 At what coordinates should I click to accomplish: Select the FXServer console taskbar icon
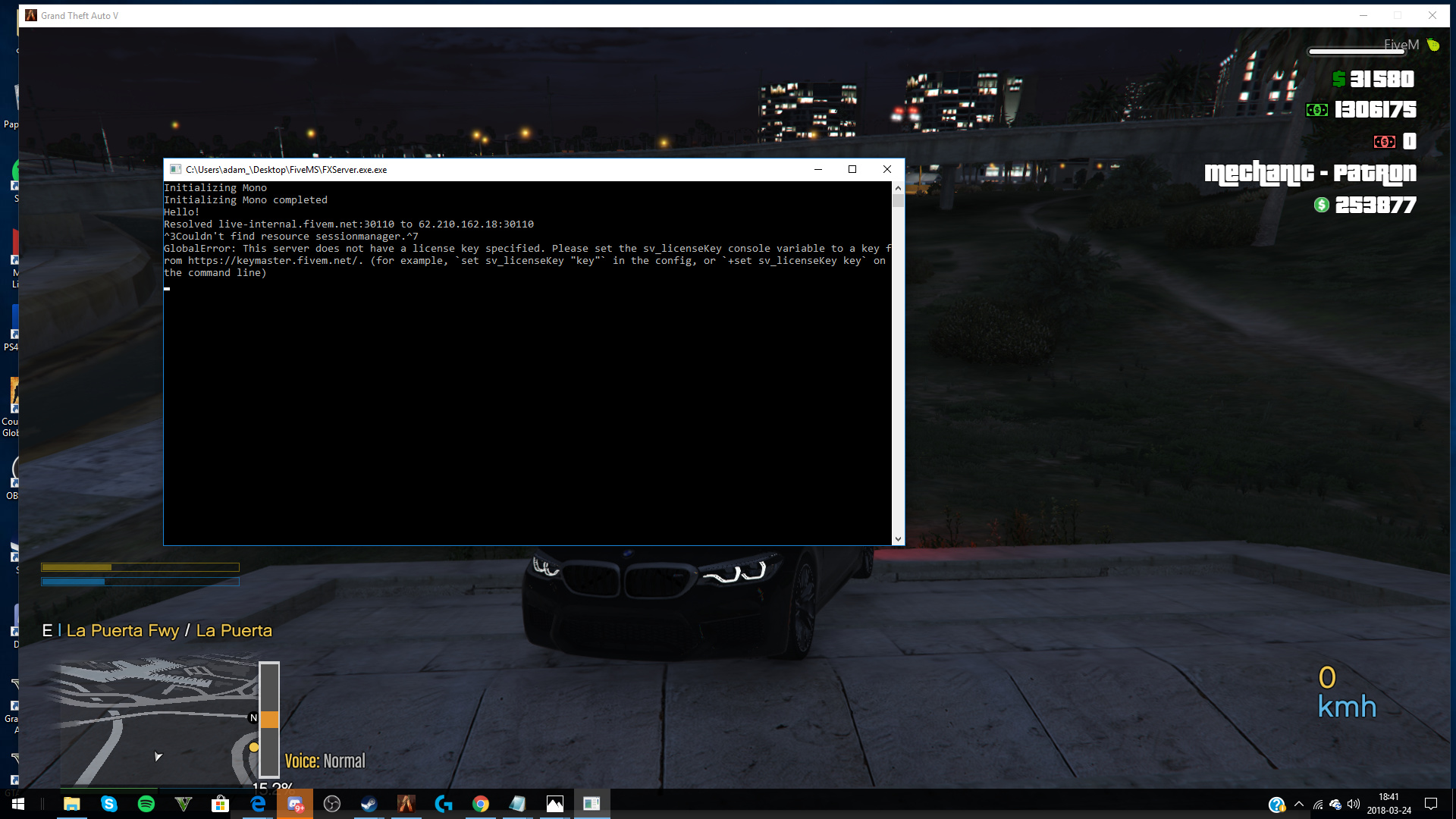[592, 804]
